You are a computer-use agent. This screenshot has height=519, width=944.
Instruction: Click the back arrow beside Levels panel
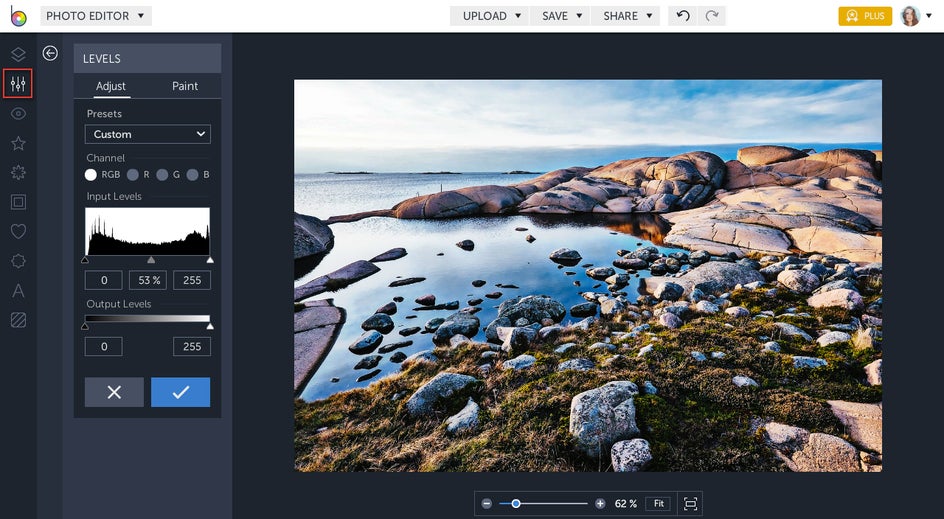pyautogui.click(x=50, y=54)
